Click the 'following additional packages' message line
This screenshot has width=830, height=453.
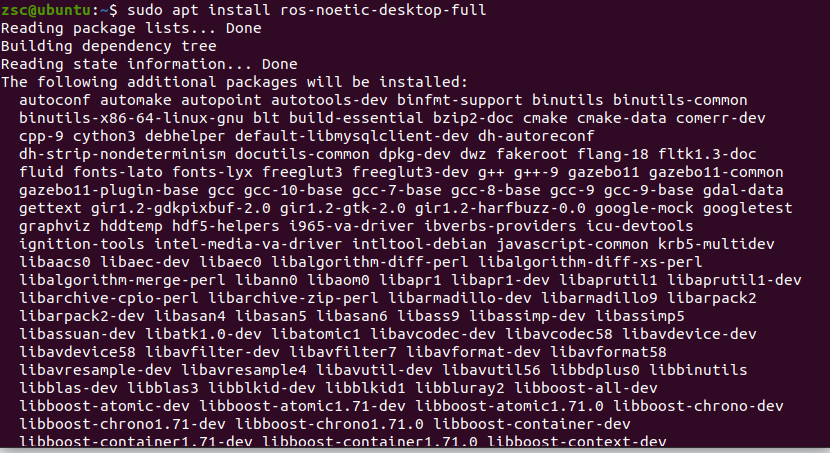[235, 82]
